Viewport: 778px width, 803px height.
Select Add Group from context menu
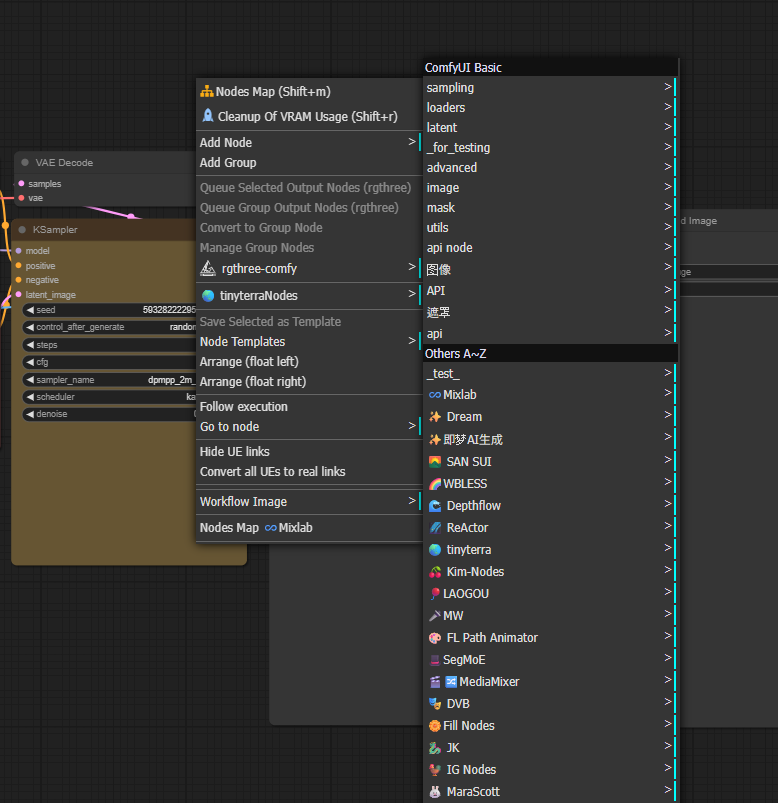[228, 163]
